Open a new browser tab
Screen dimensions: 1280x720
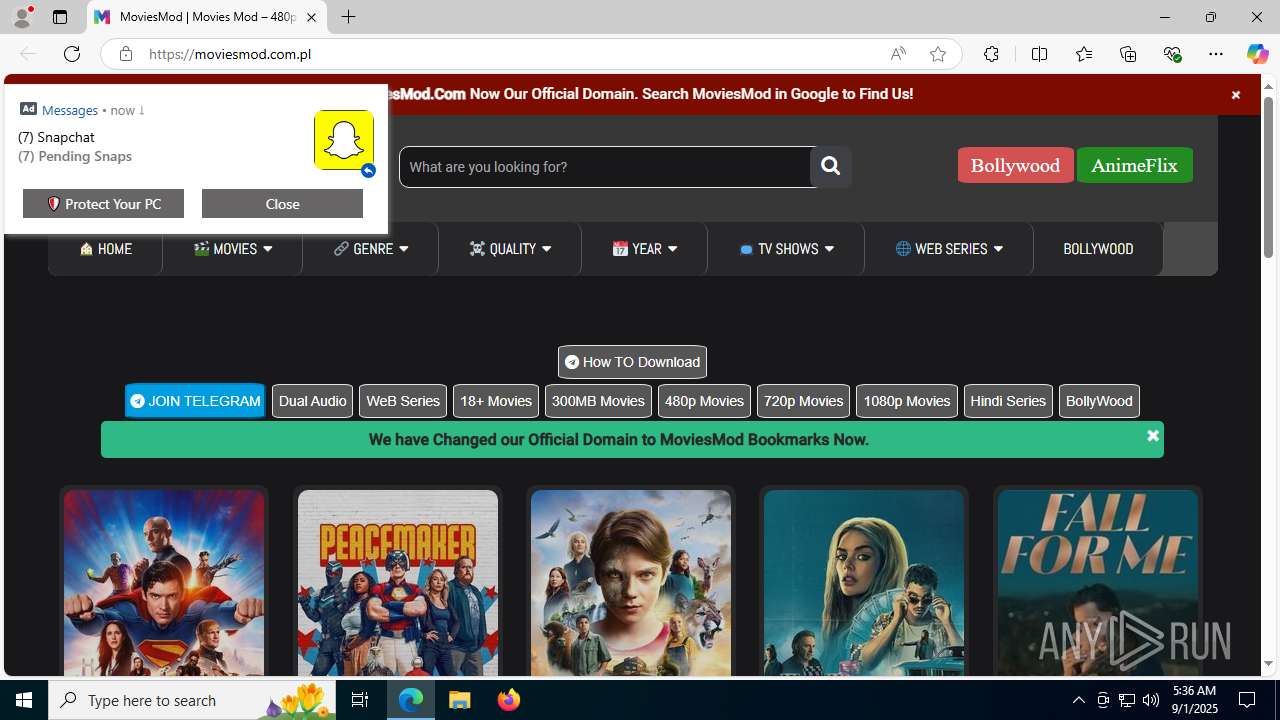[348, 17]
